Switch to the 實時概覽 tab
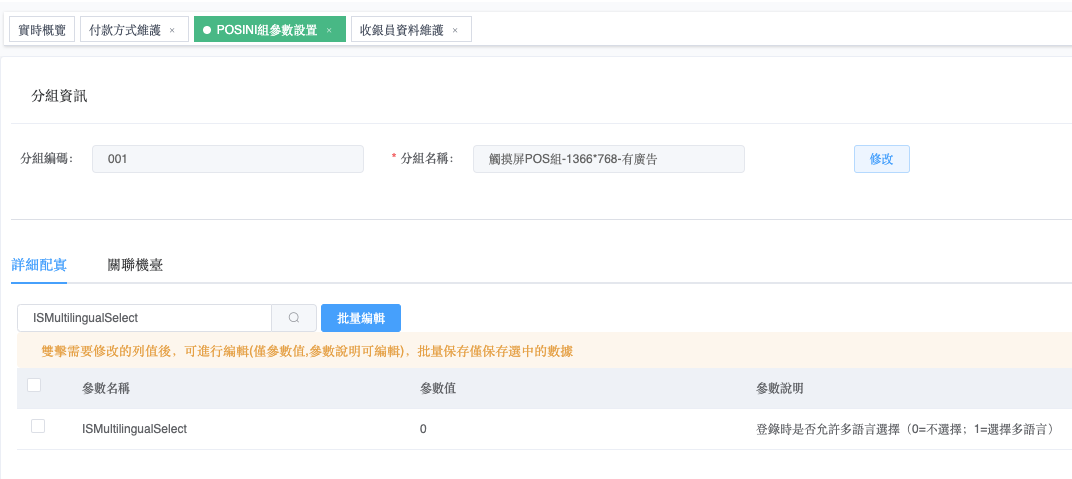This screenshot has height=479, width=1072. [x=42, y=30]
